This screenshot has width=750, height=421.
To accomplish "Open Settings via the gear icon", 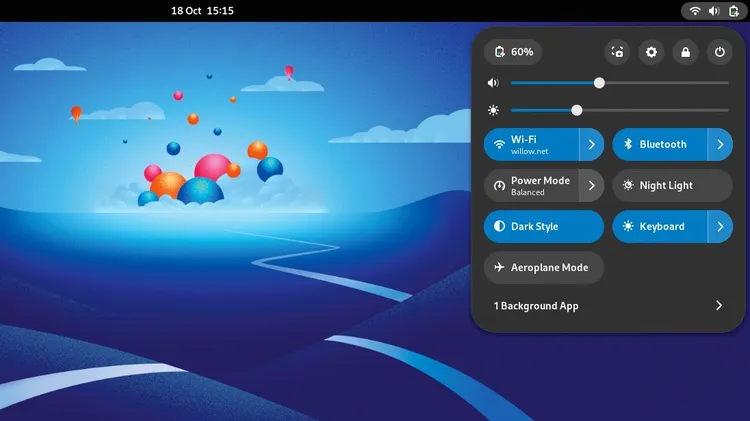I will (x=651, y=52).
